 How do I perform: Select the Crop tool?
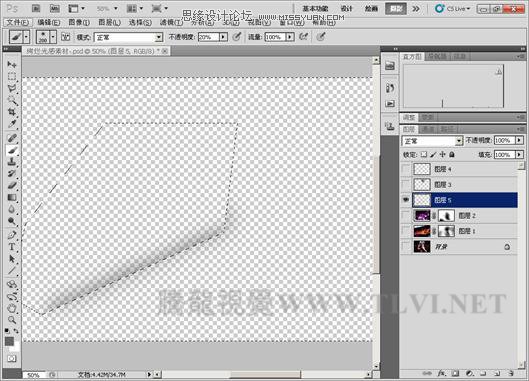click(12, 112)
